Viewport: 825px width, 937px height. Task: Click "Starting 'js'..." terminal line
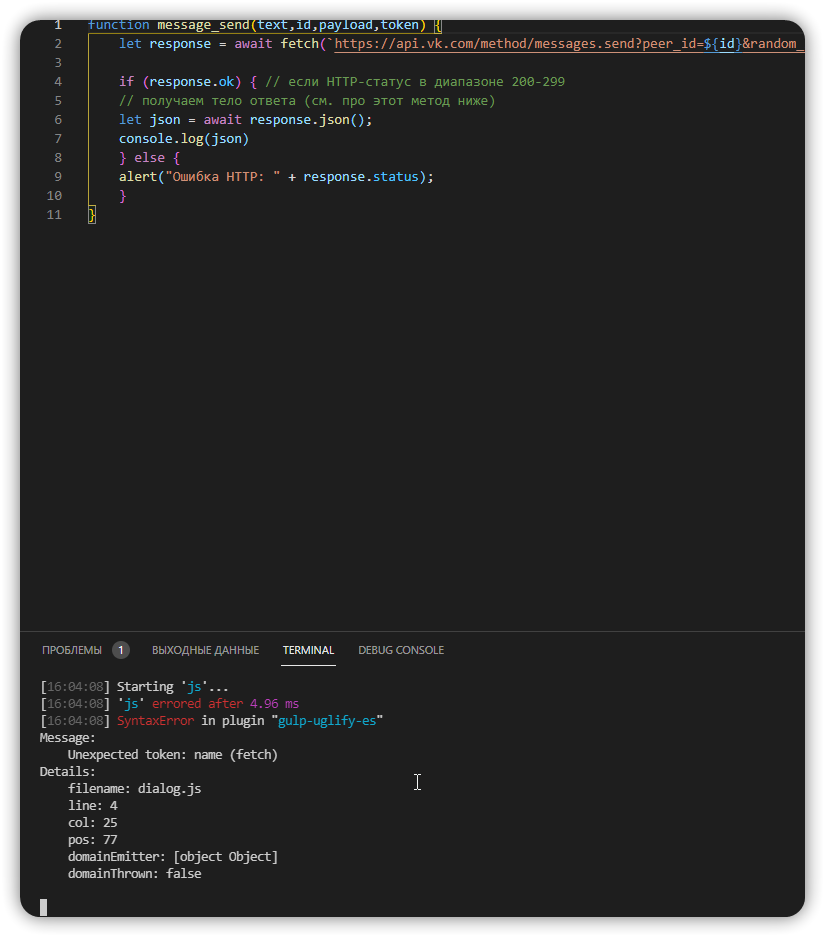173,687
